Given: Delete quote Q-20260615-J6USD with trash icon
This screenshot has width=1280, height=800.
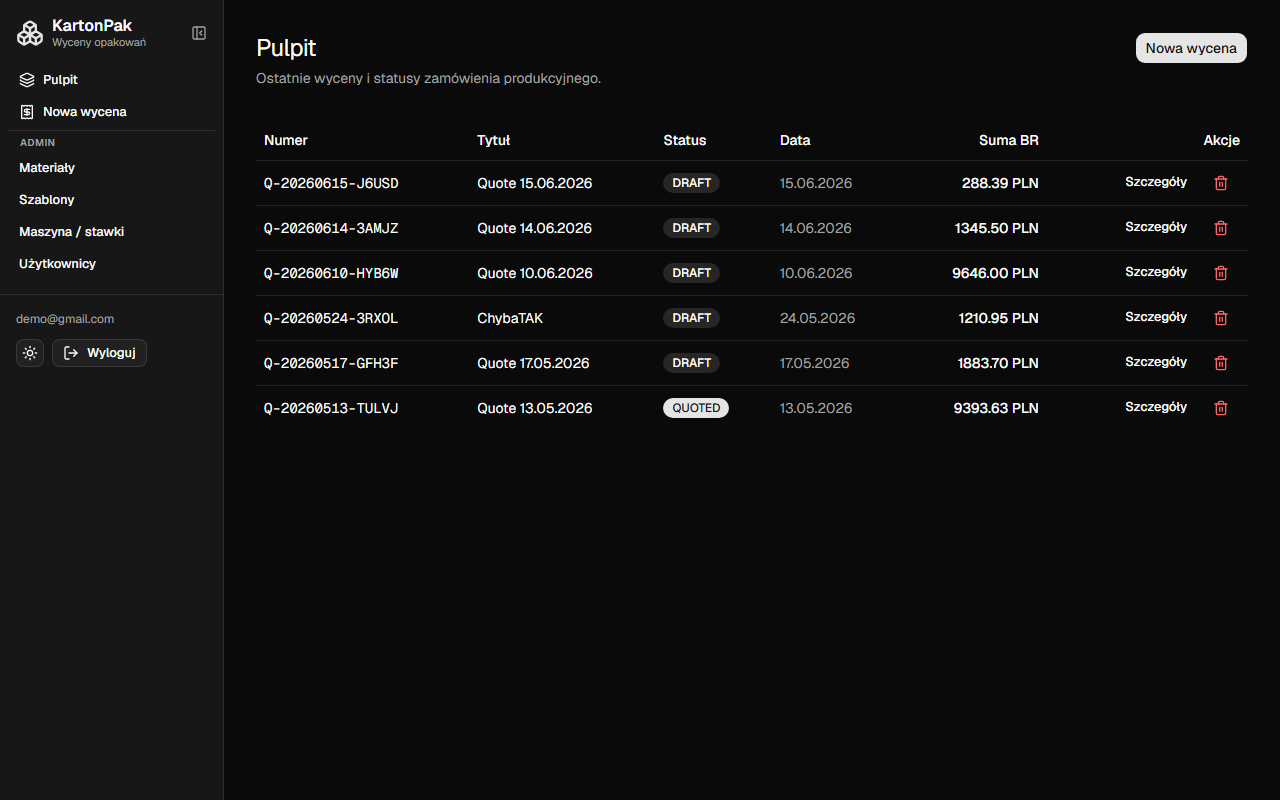Looking at the screenshot, I should (1221, 183).
